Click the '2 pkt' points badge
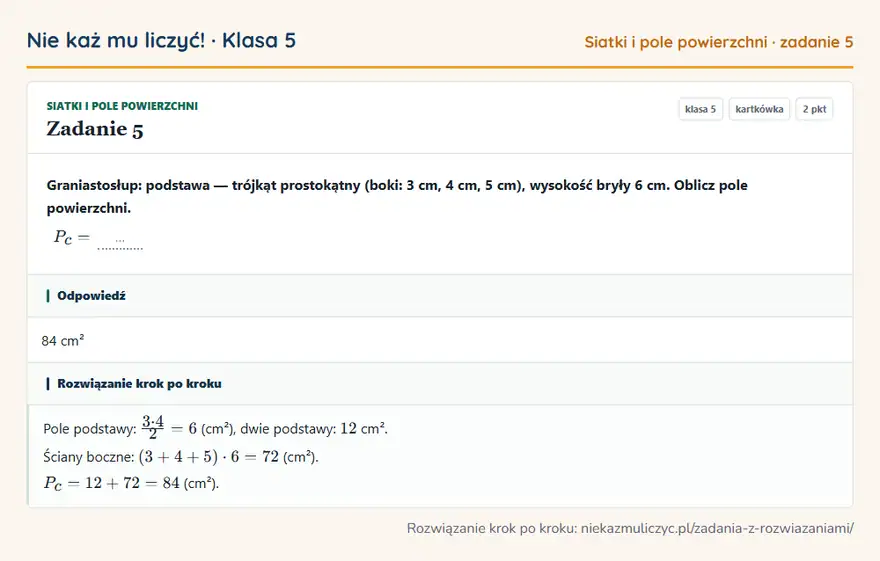 pos(814,109)
